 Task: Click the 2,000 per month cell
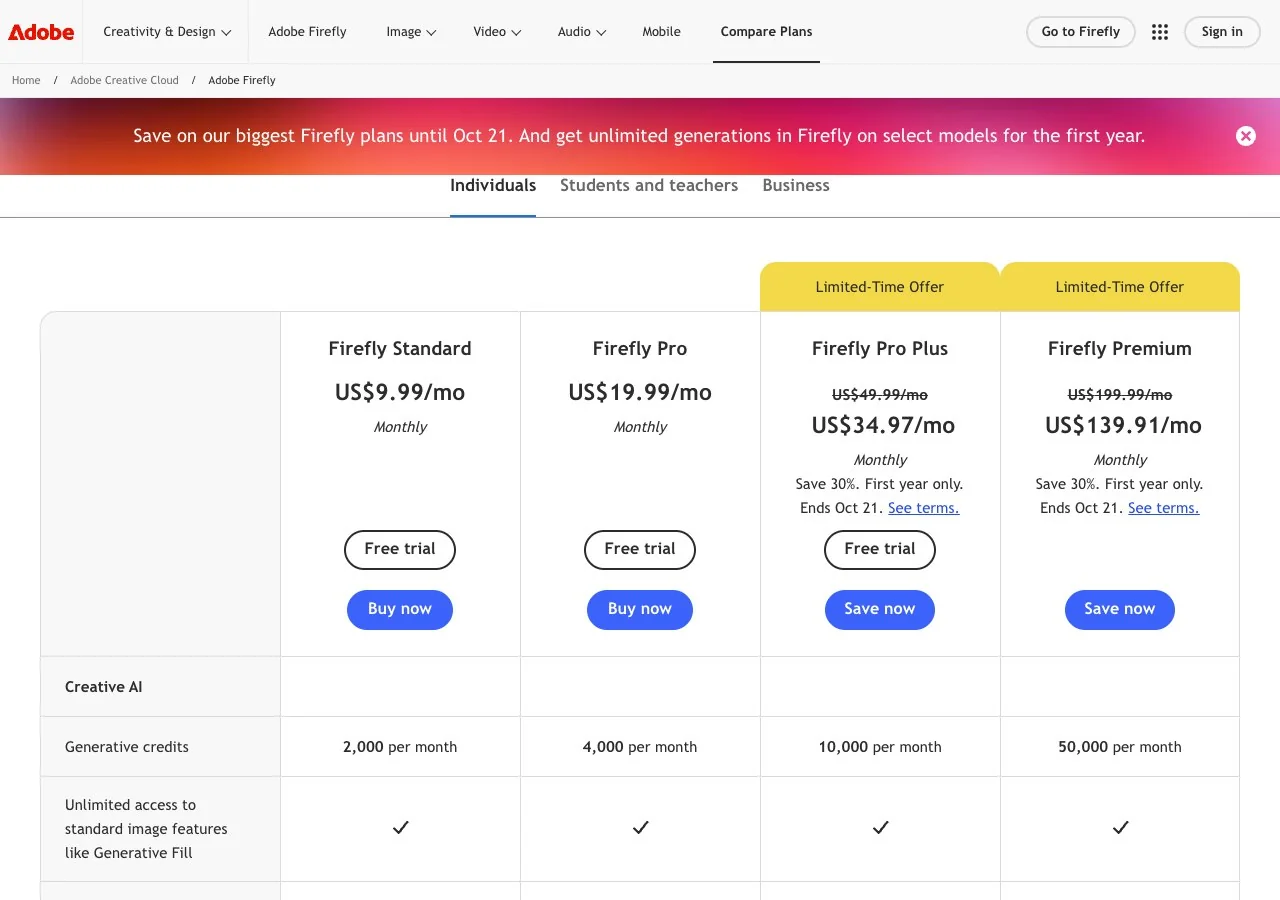click(400, 747)
